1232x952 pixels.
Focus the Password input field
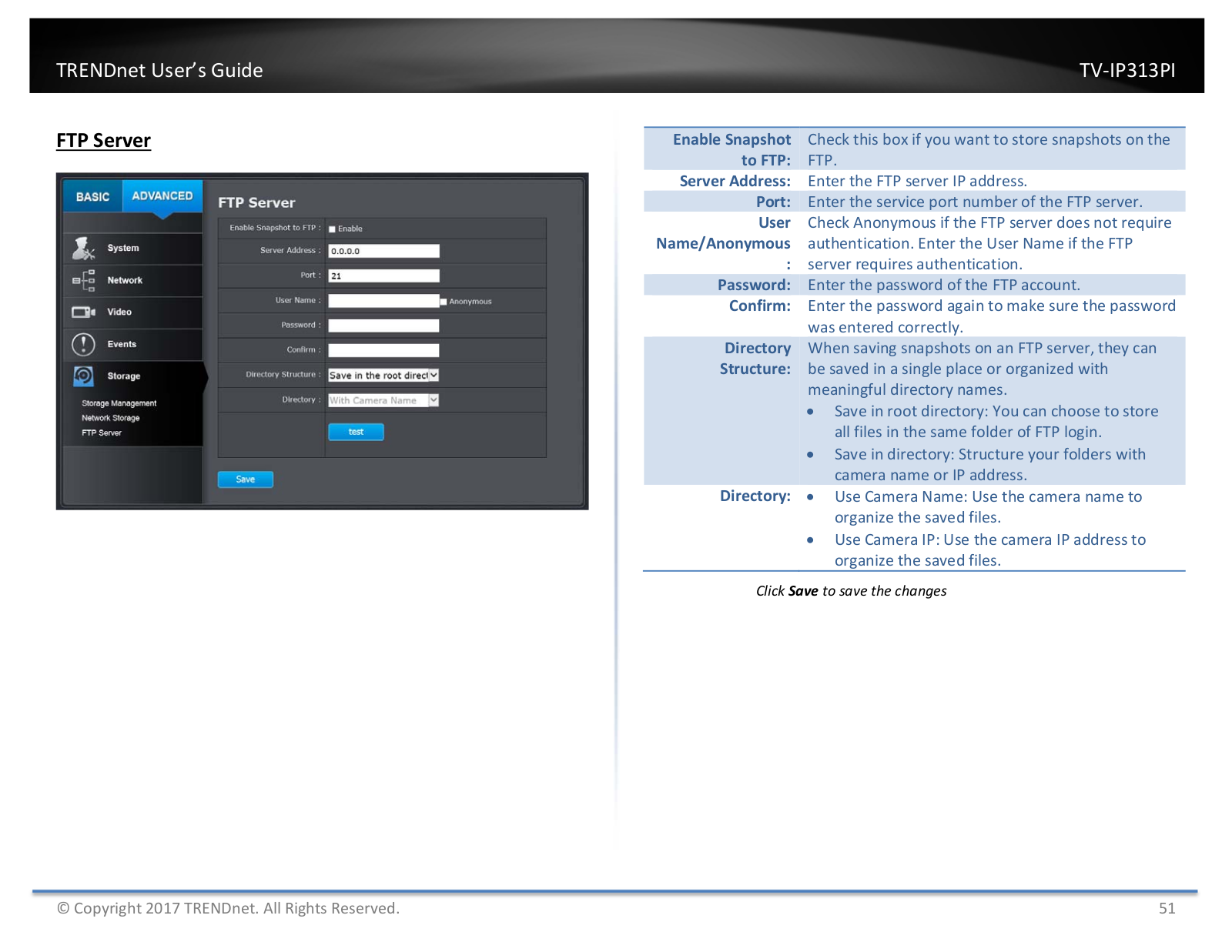click(x=383, y=326)
